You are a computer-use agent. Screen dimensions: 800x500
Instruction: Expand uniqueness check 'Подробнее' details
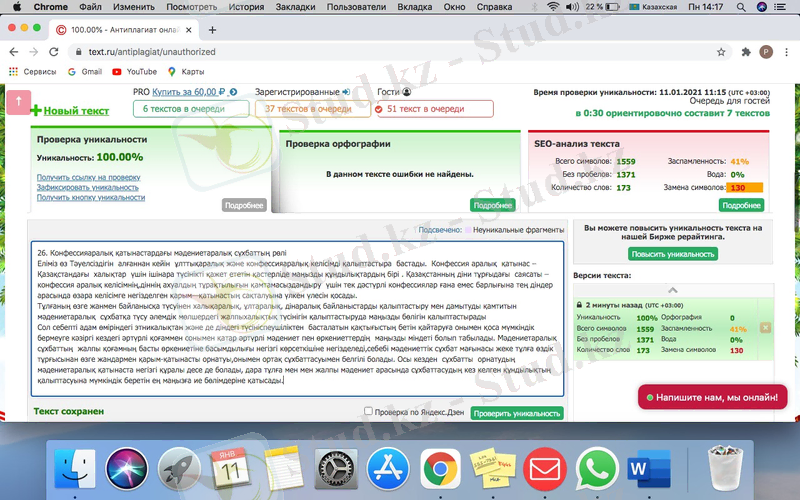click(244, 205)
